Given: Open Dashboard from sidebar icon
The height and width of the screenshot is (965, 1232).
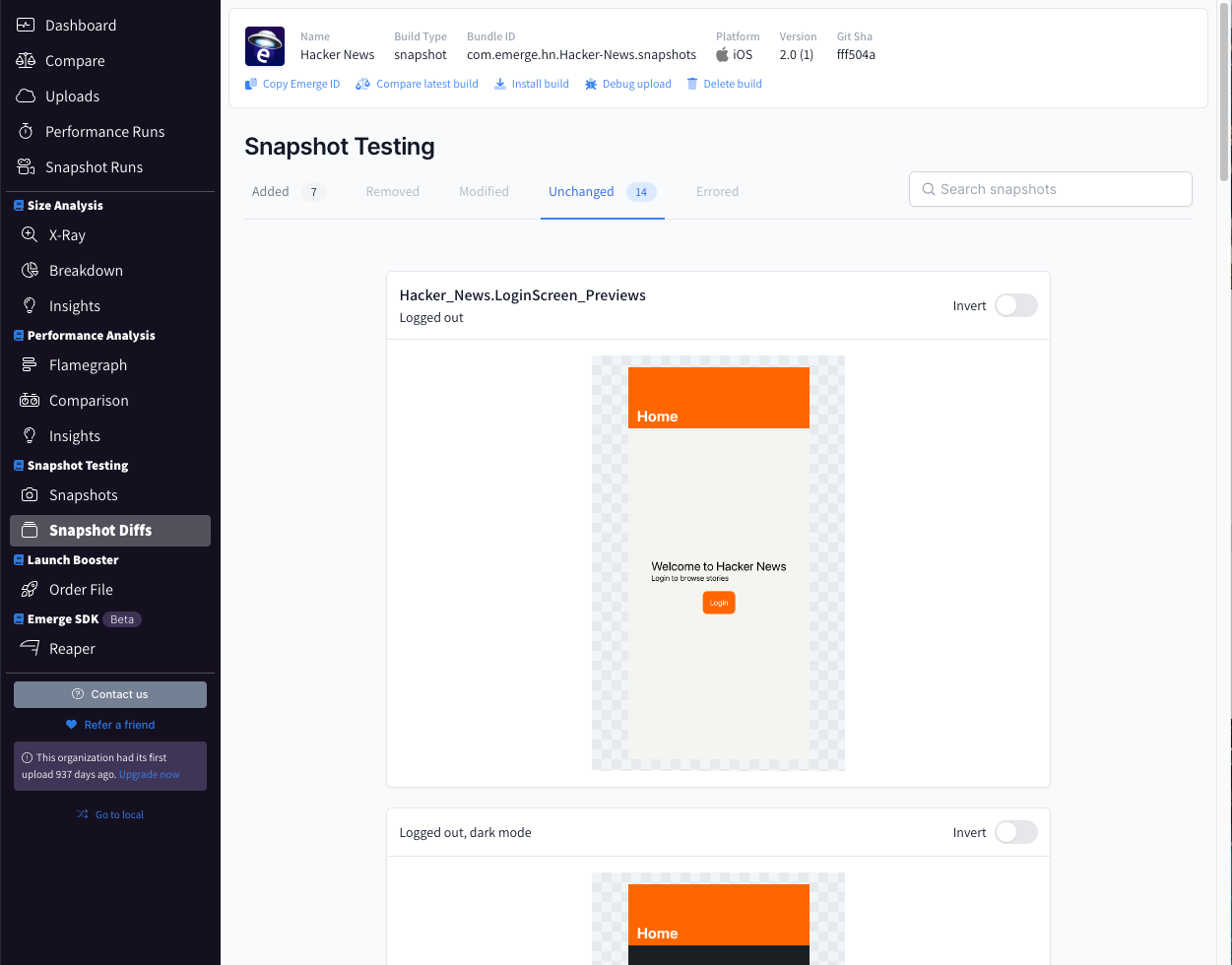Looking at the screenshot, I should coord(26,25).
